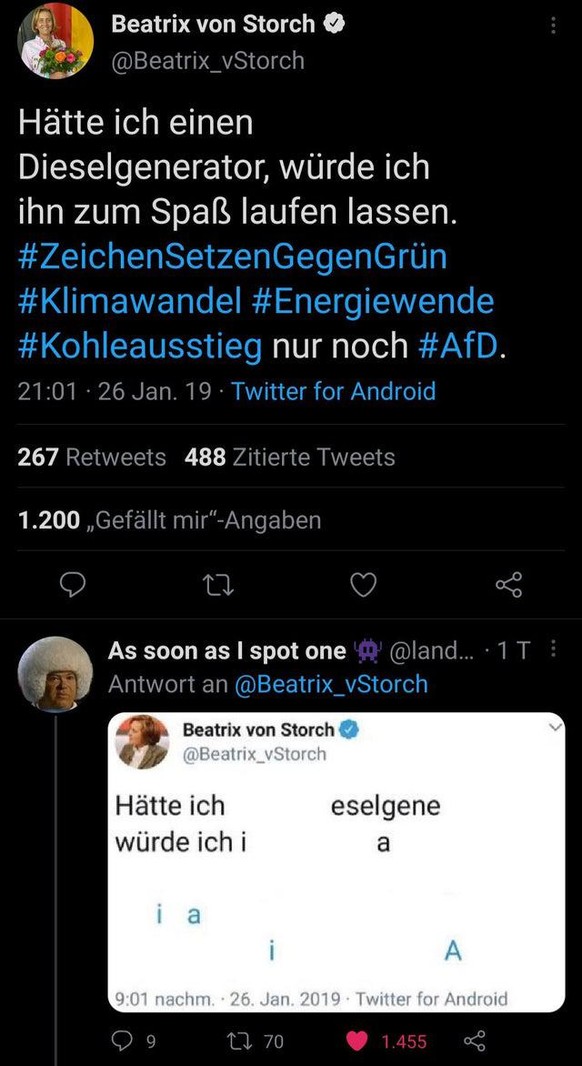
Task: Open three-dot menu on main tweet
Action: coord(553,26)
